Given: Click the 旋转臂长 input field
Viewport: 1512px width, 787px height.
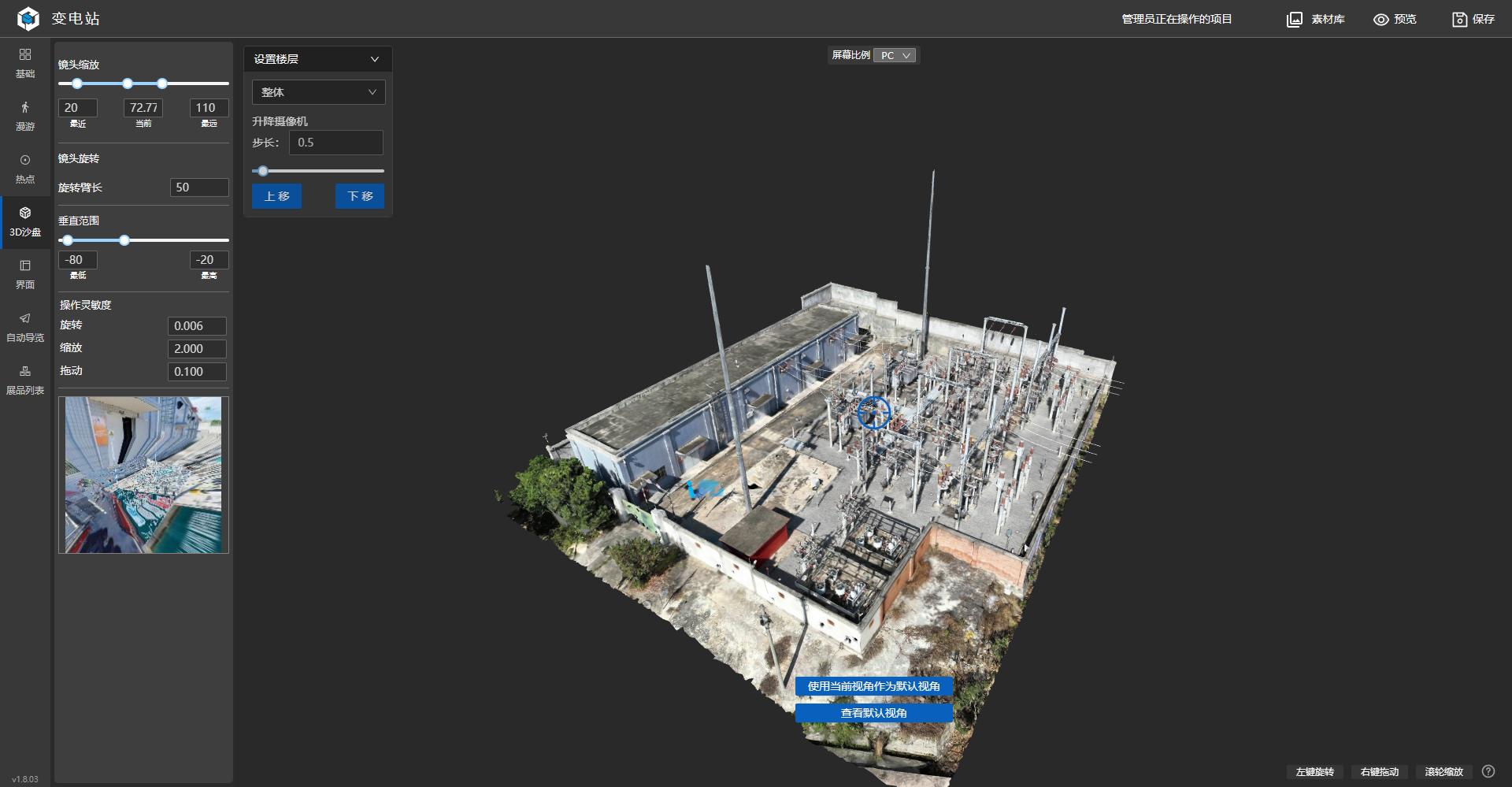Looking at the screenshot, I should tap(199, 187).
